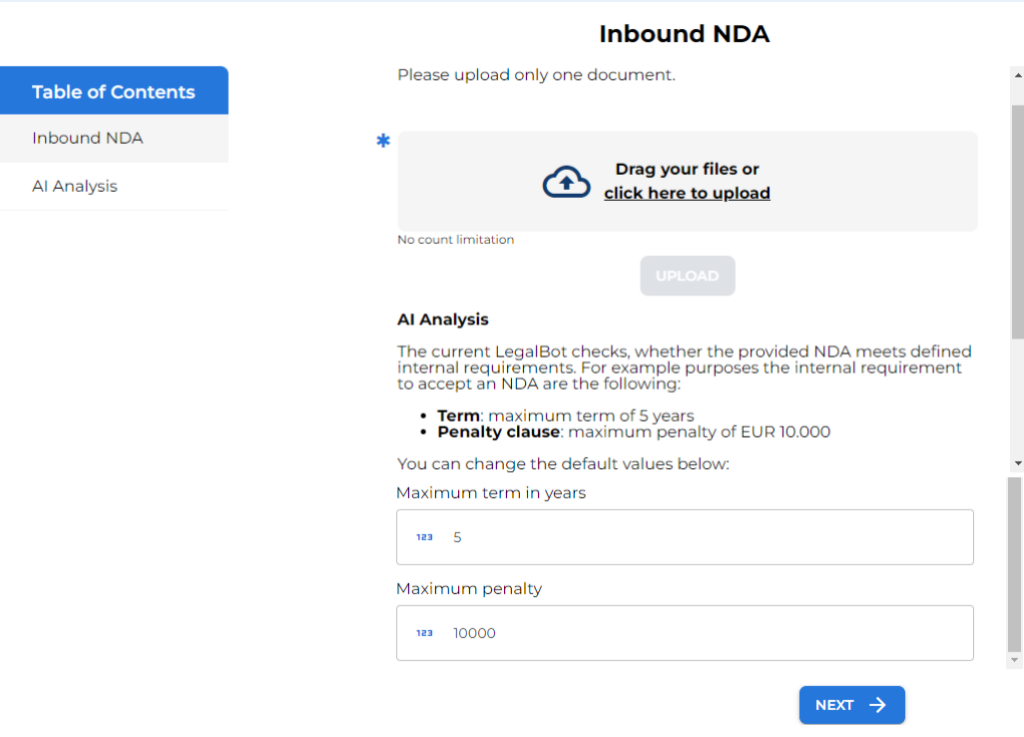Open file picker via 'click here to upload'
1024x737 pixels.
tap(687, 193)
